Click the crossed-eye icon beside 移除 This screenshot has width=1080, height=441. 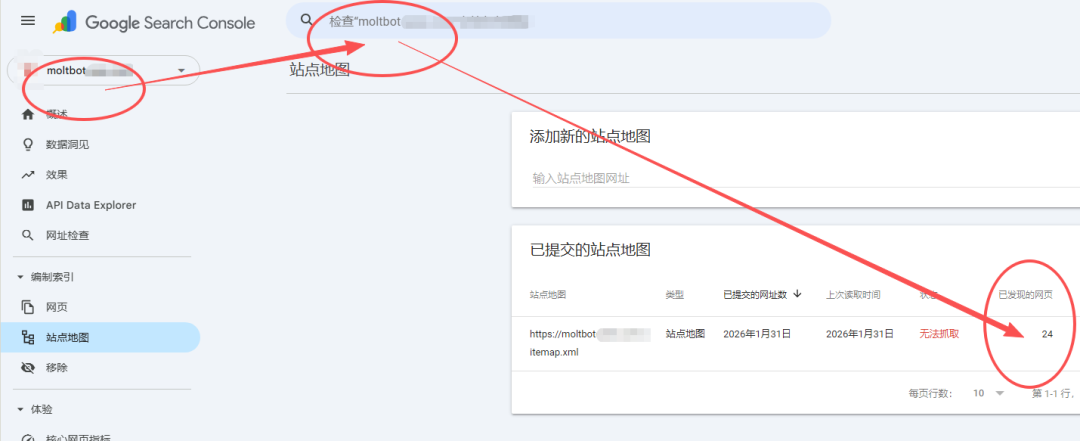(x=28, y=368)
